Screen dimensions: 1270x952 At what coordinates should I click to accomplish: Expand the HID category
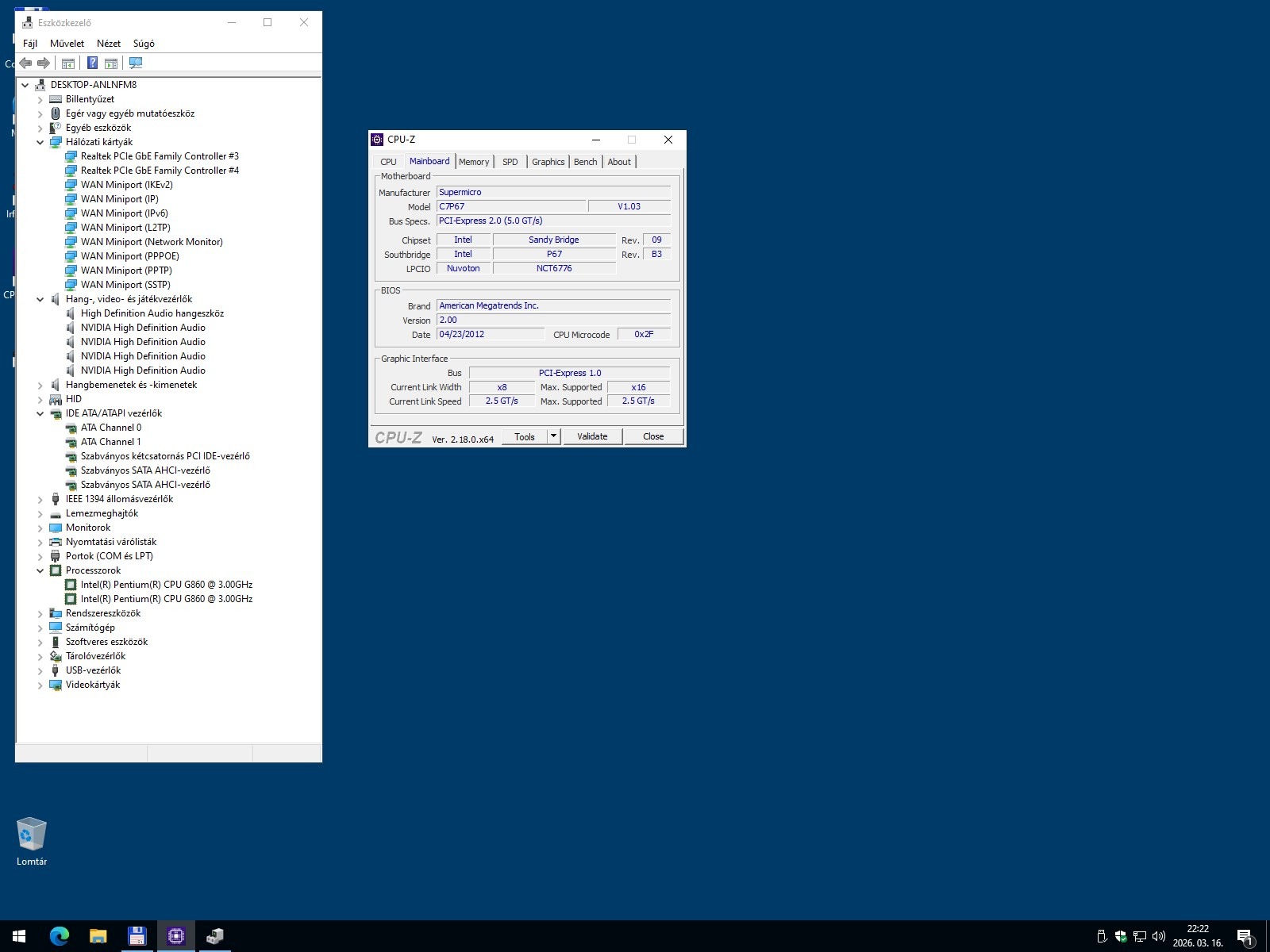click(x=40, y=399)
